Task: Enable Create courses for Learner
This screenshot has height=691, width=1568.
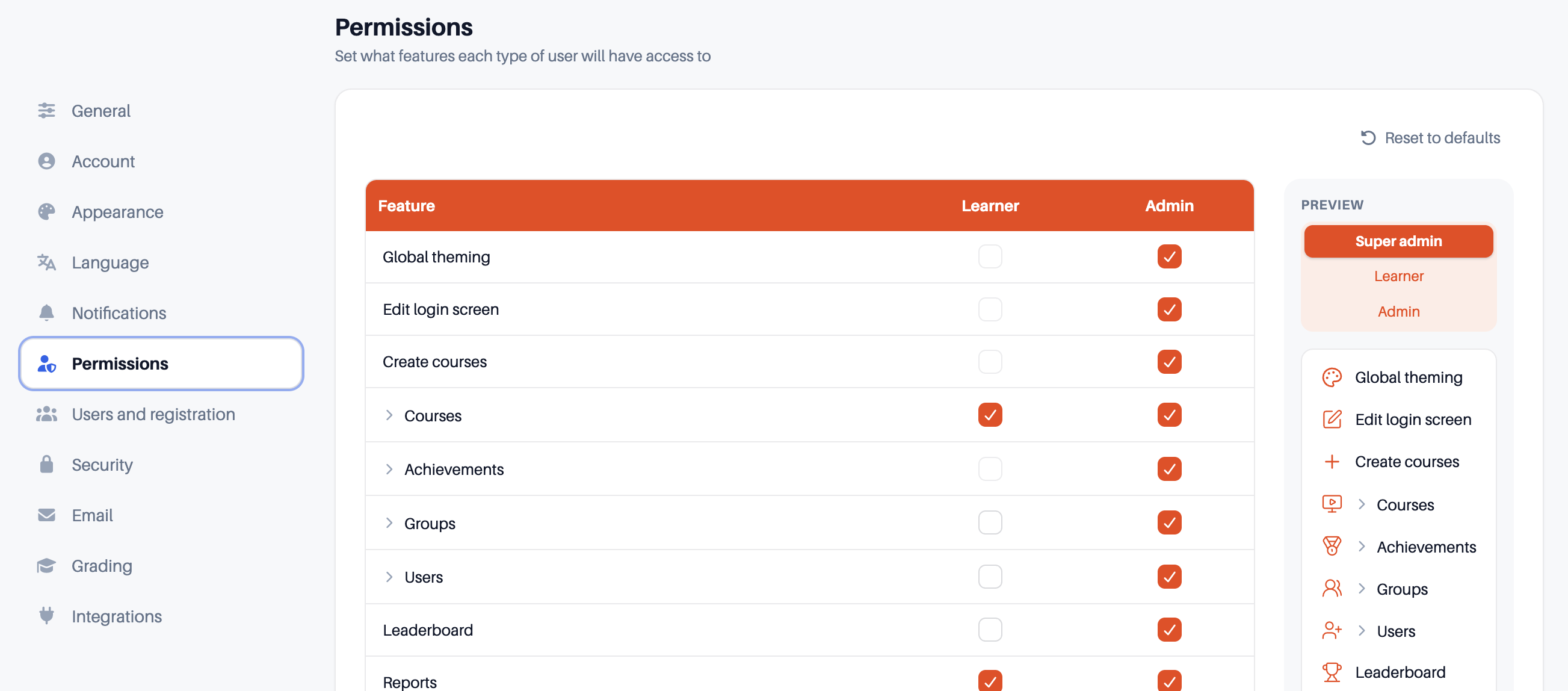Action: pos(990,362)
